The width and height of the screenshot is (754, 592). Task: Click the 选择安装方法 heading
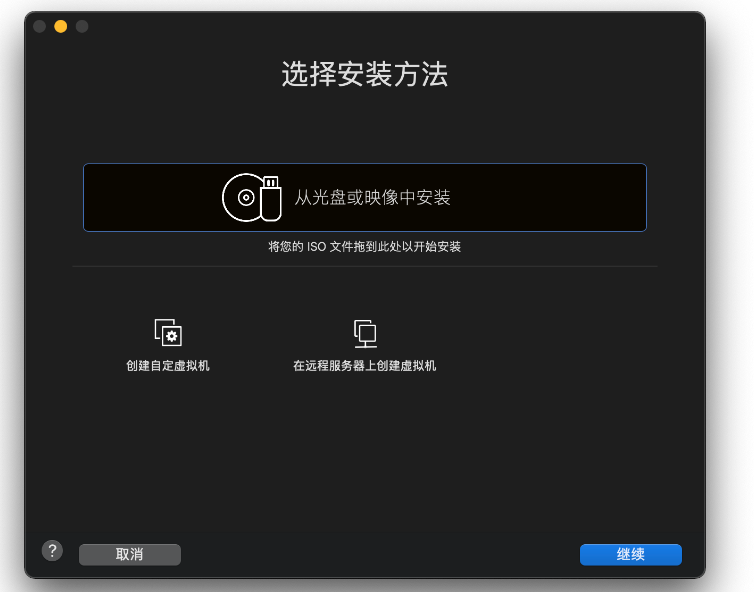[364, 74]
